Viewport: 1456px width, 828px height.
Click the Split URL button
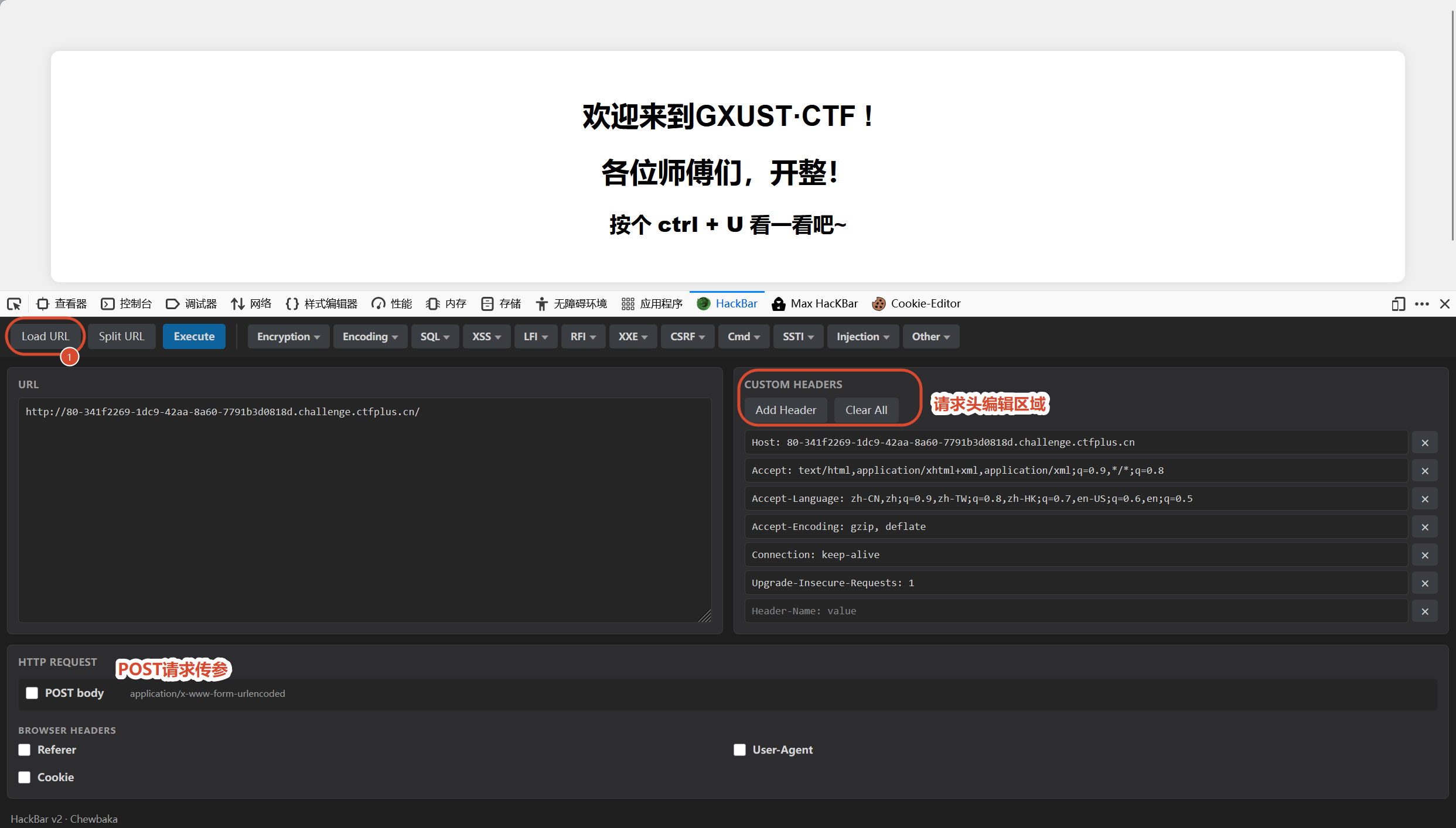121,336
